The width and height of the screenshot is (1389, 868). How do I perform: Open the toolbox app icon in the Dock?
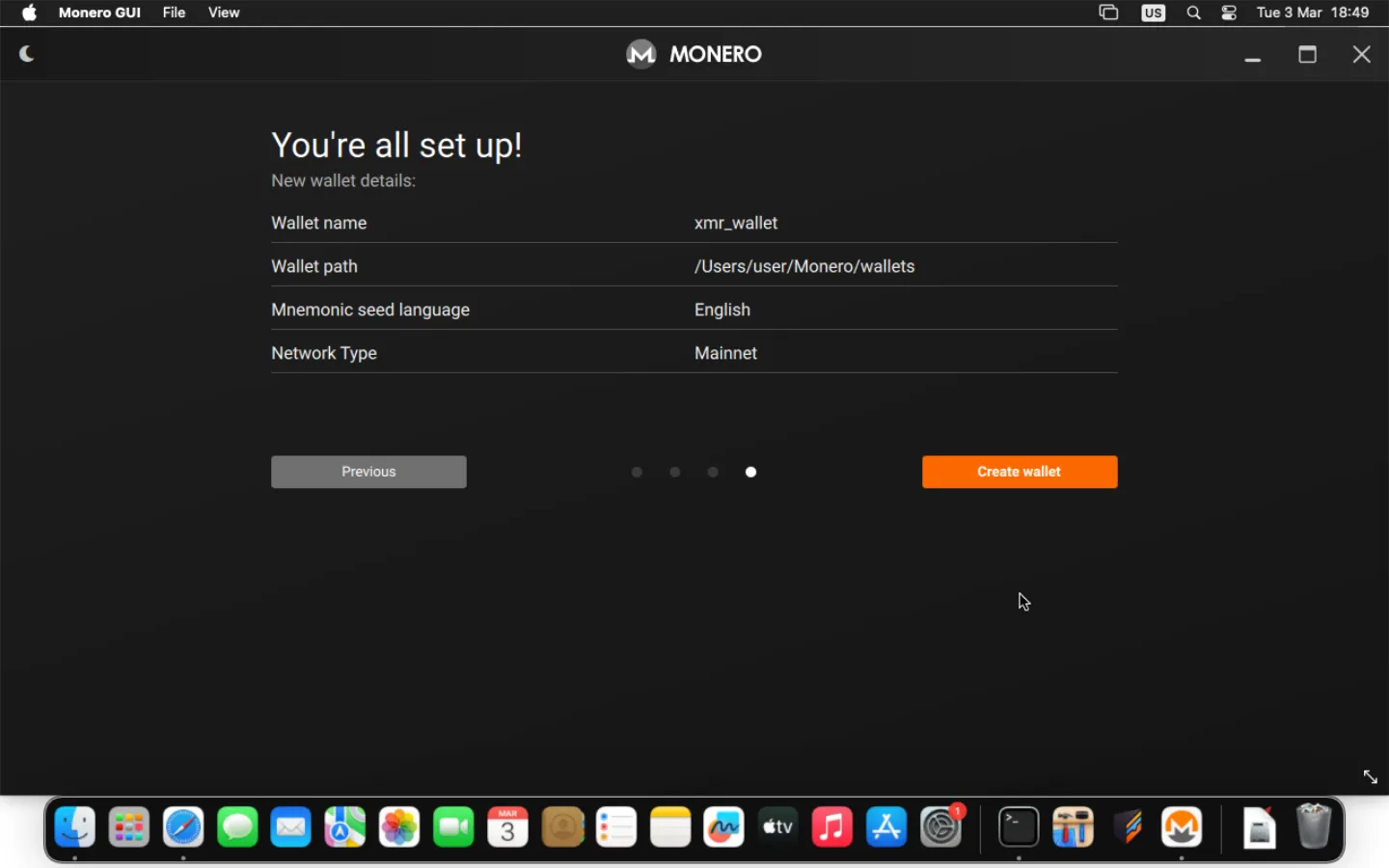pyautogui.click(x=1073, y=827)
